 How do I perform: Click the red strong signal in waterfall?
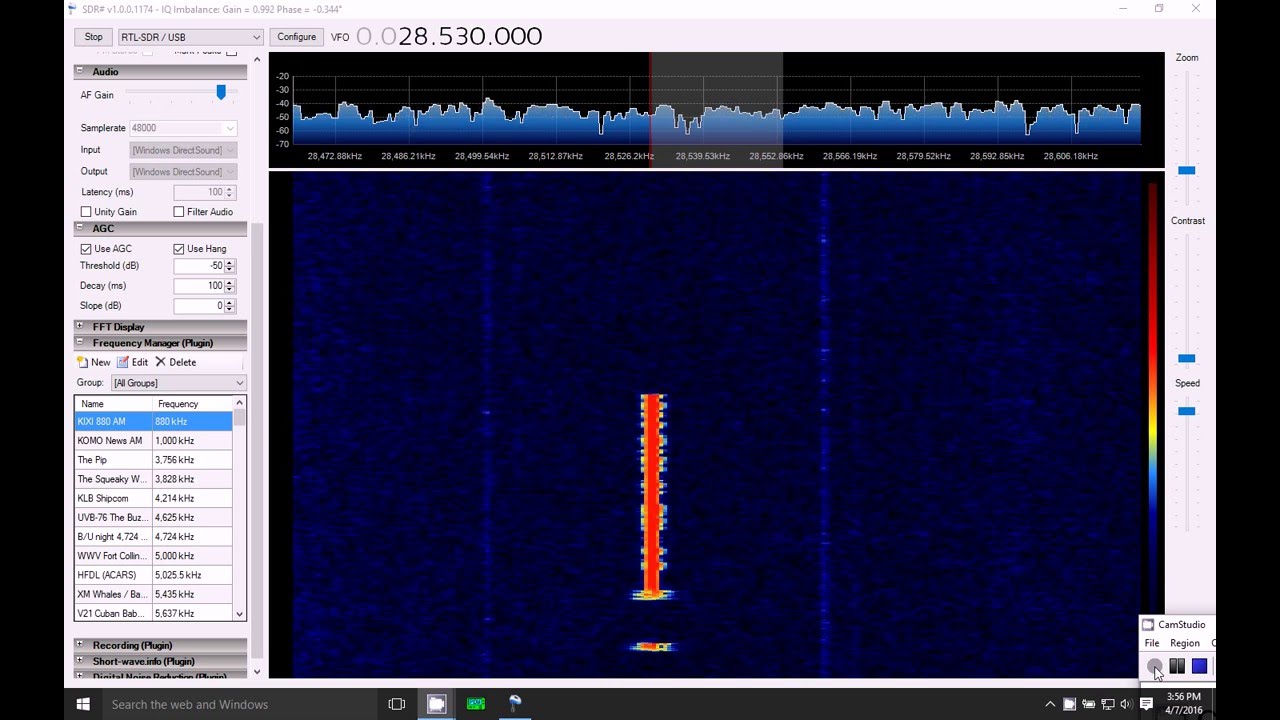click(x=653, y=495)
